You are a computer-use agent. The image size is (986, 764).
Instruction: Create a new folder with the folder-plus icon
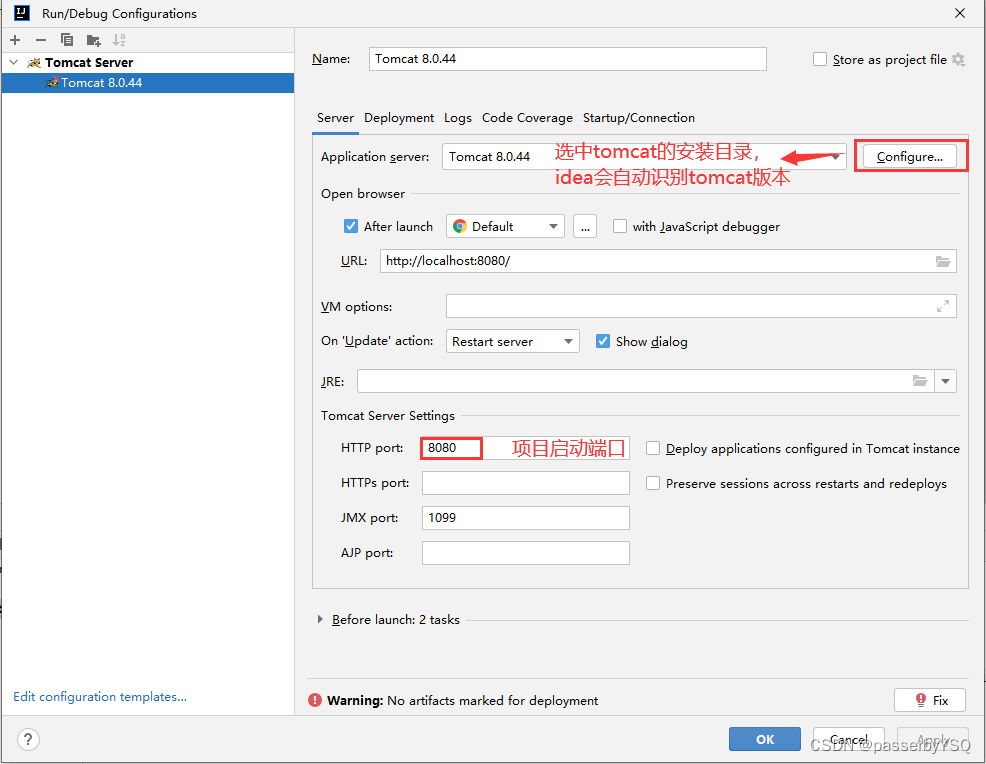click(x=94, y=40)
